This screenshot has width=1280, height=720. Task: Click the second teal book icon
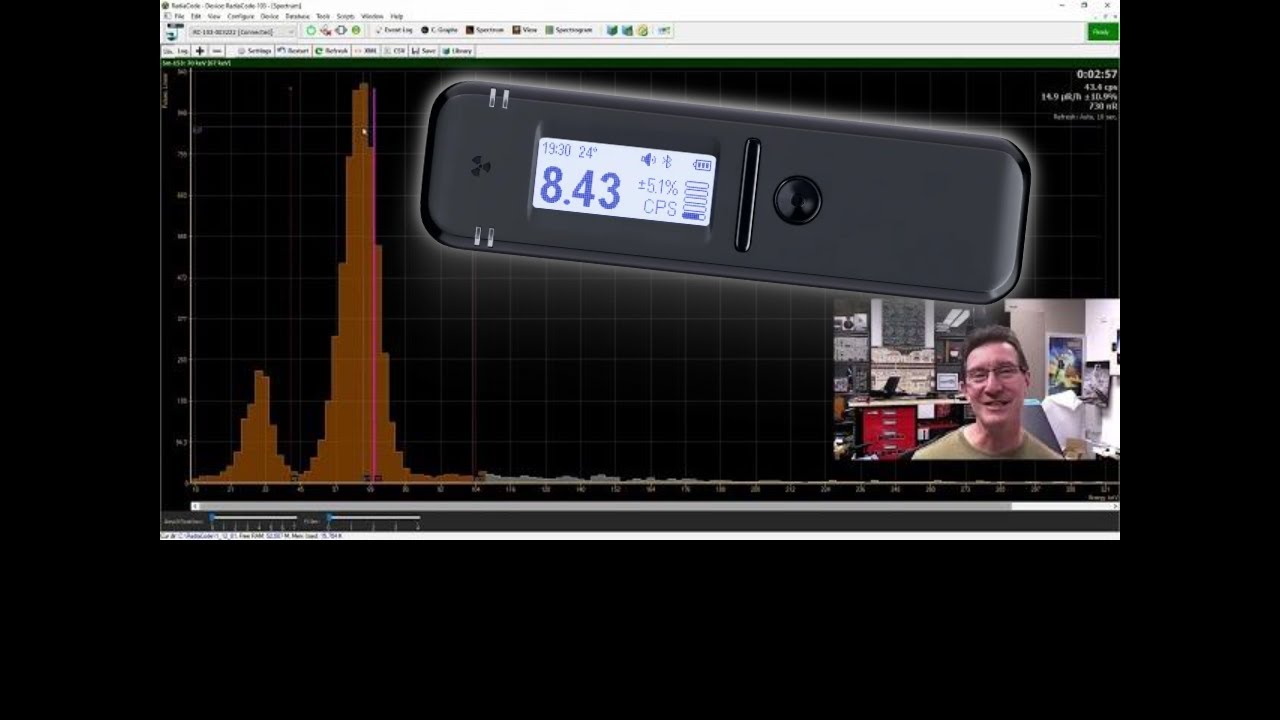click(627, 31)
